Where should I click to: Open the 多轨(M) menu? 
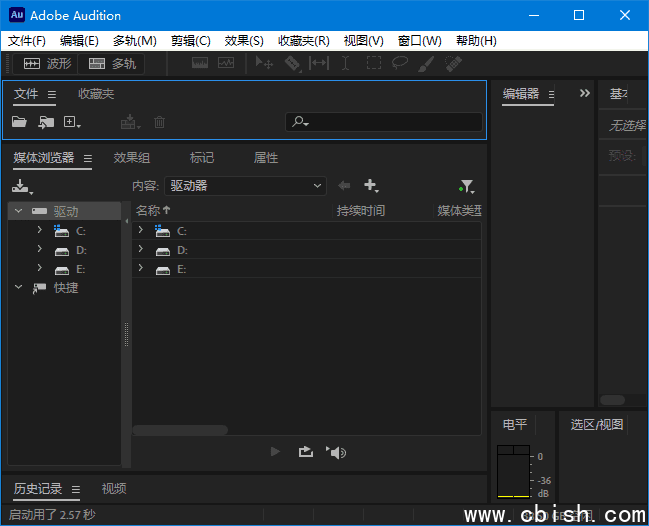pos(135,41)
